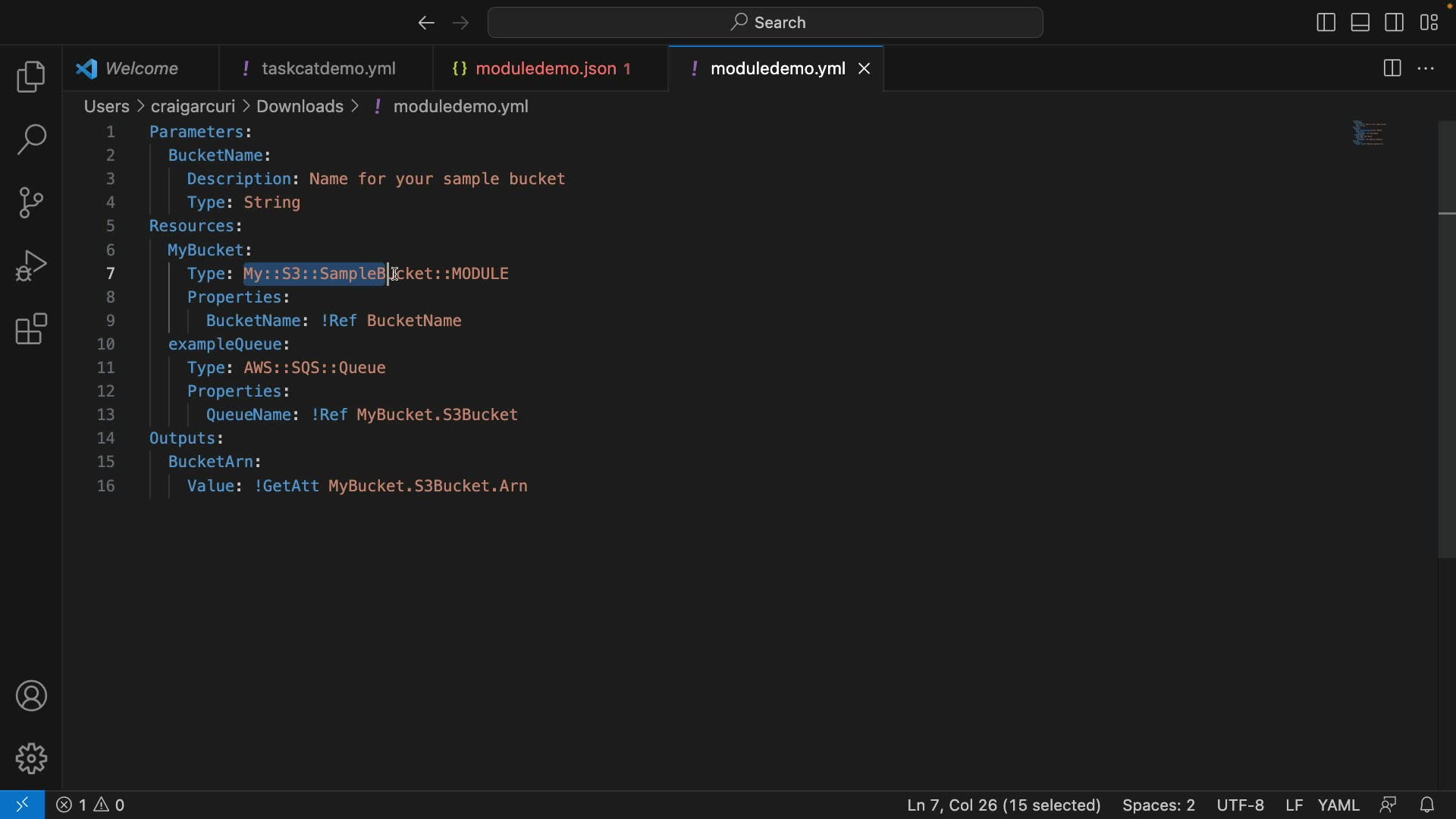
Task: Open the Search view in activity bar
Action: click(x=31, y=140)
